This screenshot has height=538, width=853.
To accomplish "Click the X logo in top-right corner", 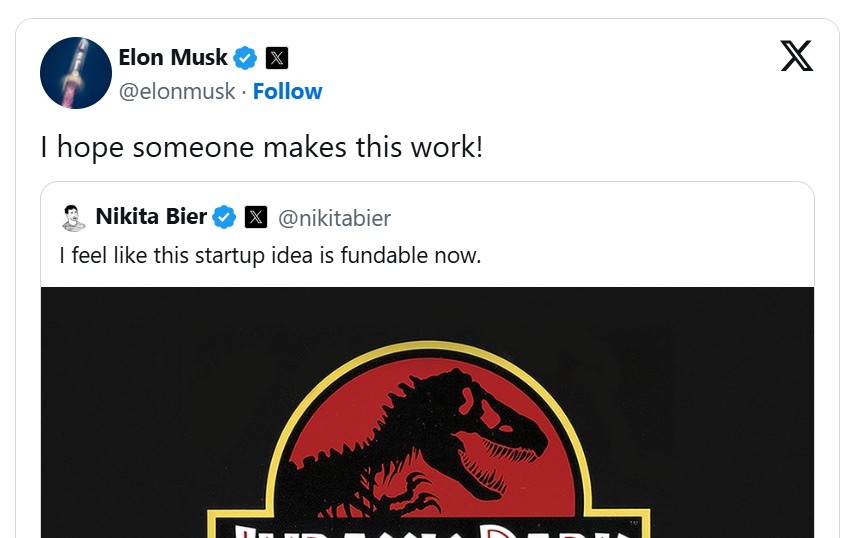I will [x=796, y=56].
